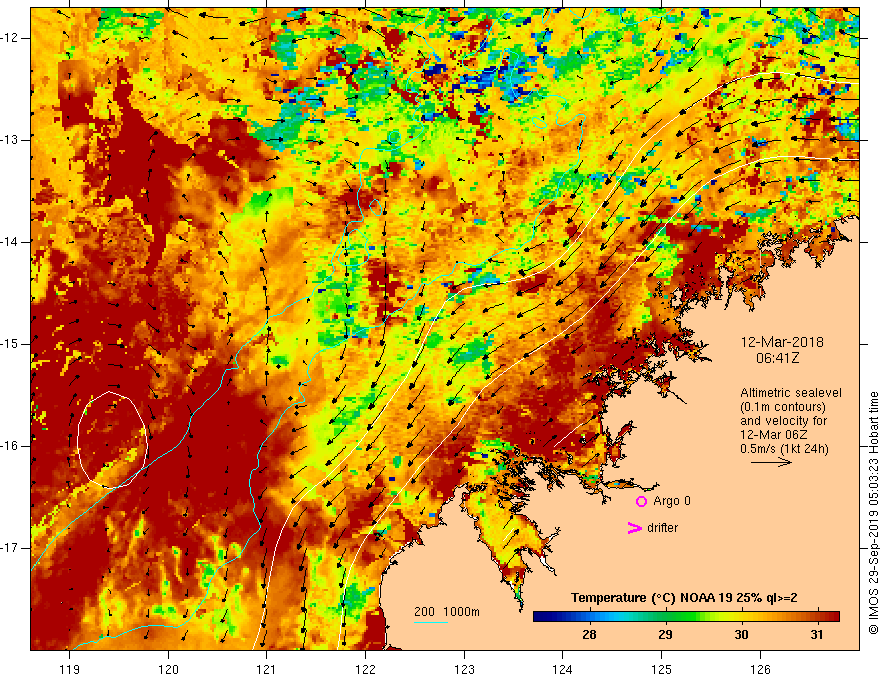880x680 pixels.
Task: Click the longitude axis label 122
Action: tap(365, 669)
